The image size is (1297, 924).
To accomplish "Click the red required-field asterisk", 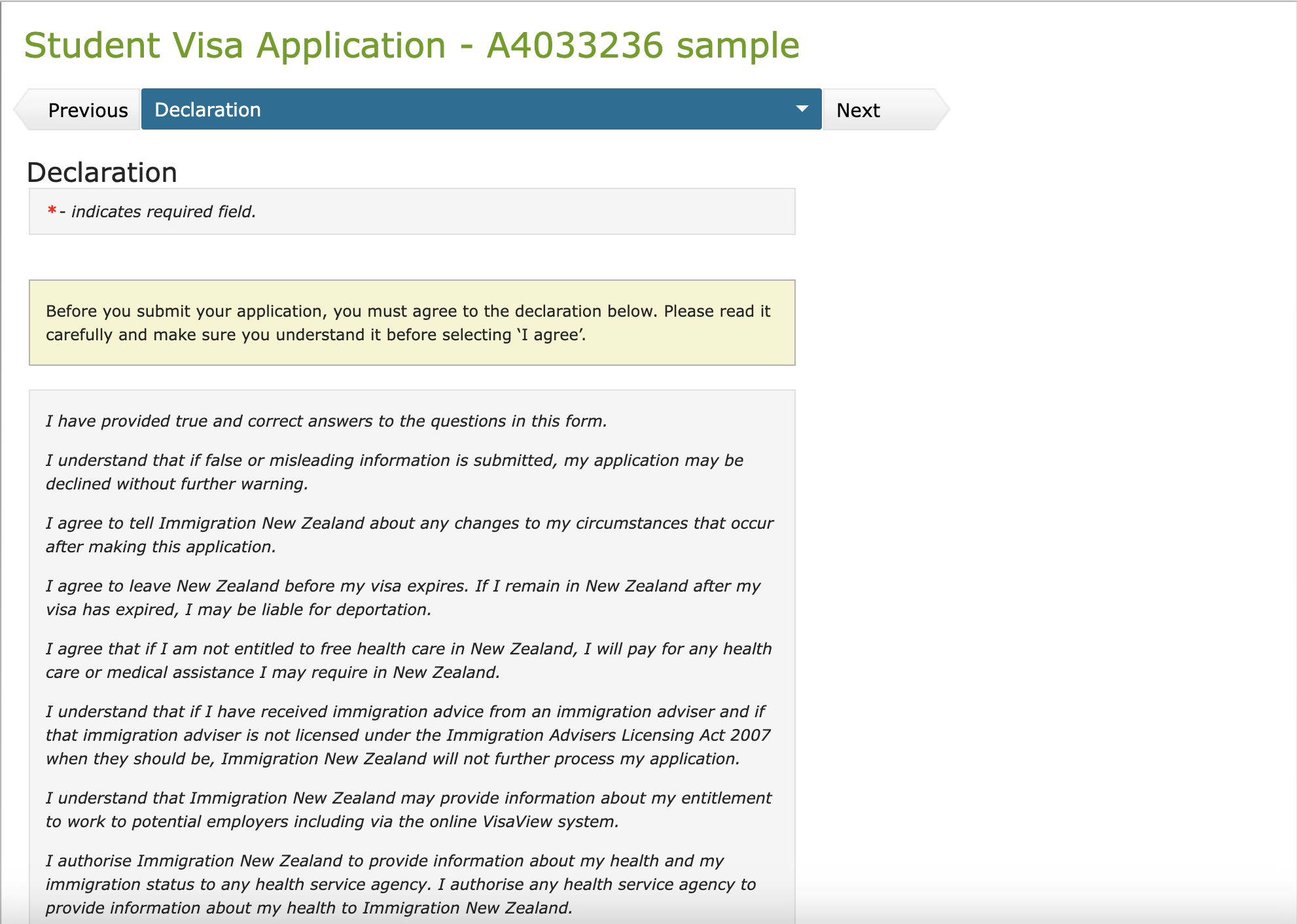I will pos(52,211).
